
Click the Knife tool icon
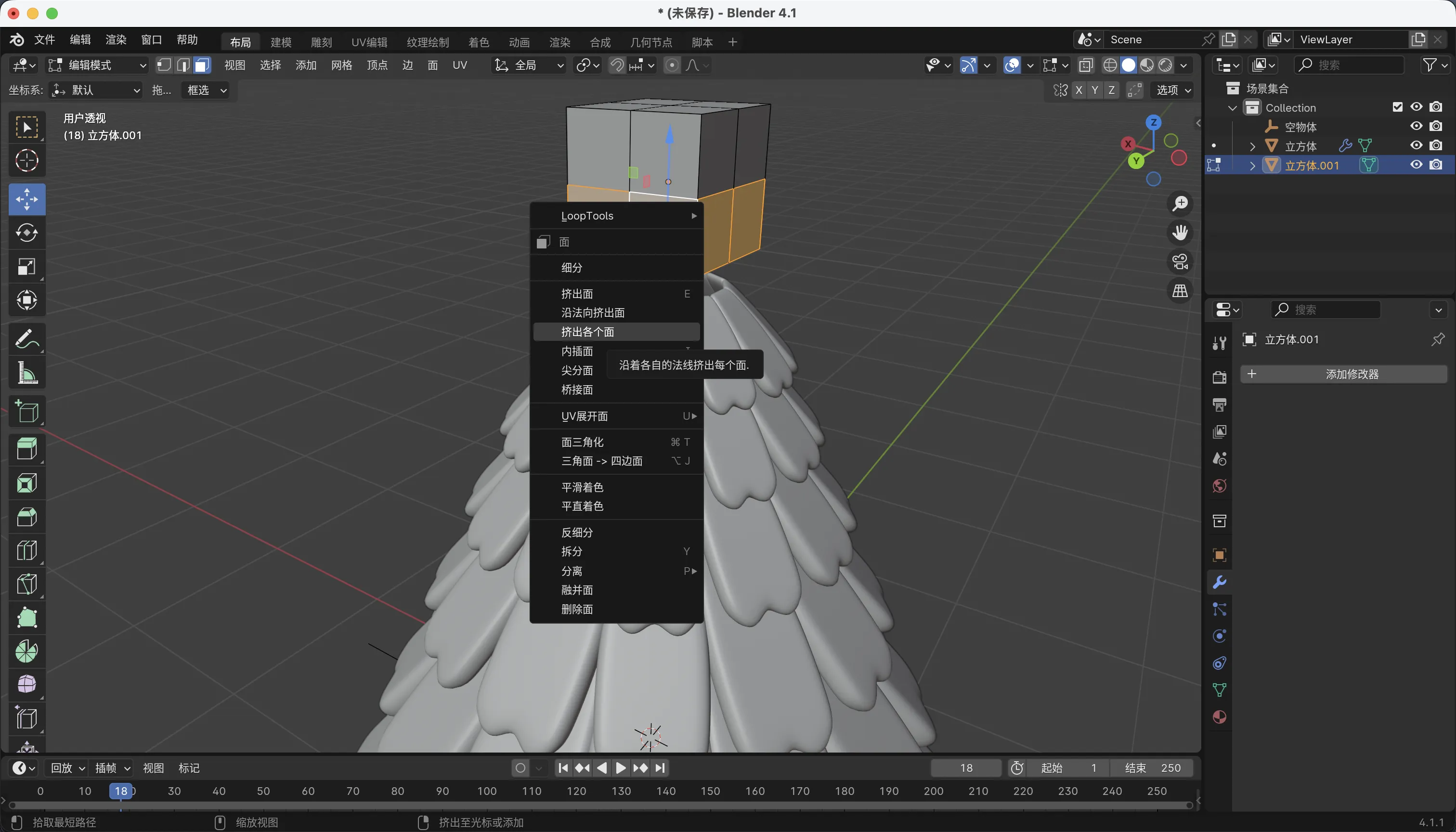[26, 584]
